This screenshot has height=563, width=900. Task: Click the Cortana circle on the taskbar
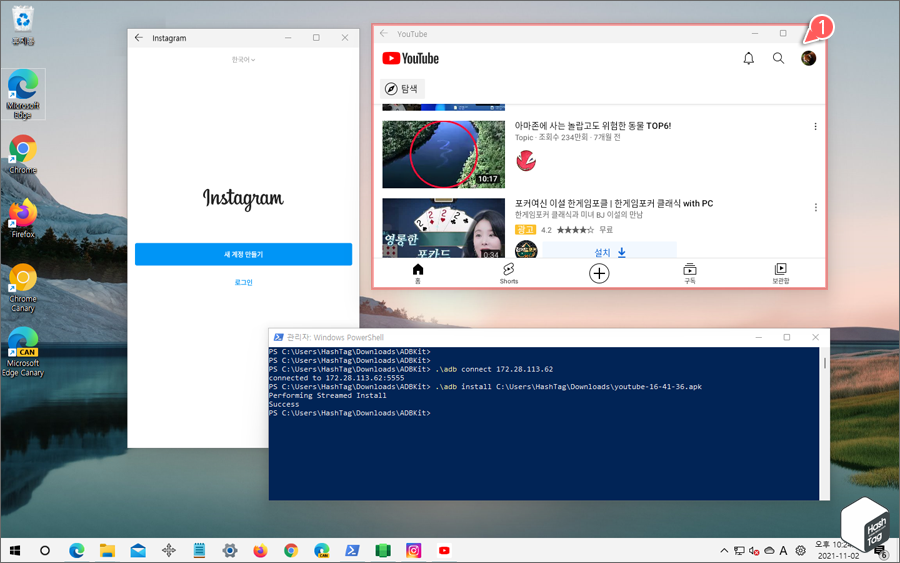[x=45, y=551]
